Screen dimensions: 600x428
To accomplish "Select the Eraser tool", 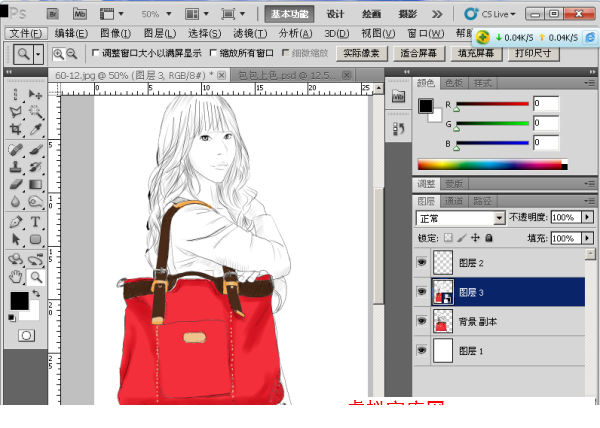I will (15, 184).
